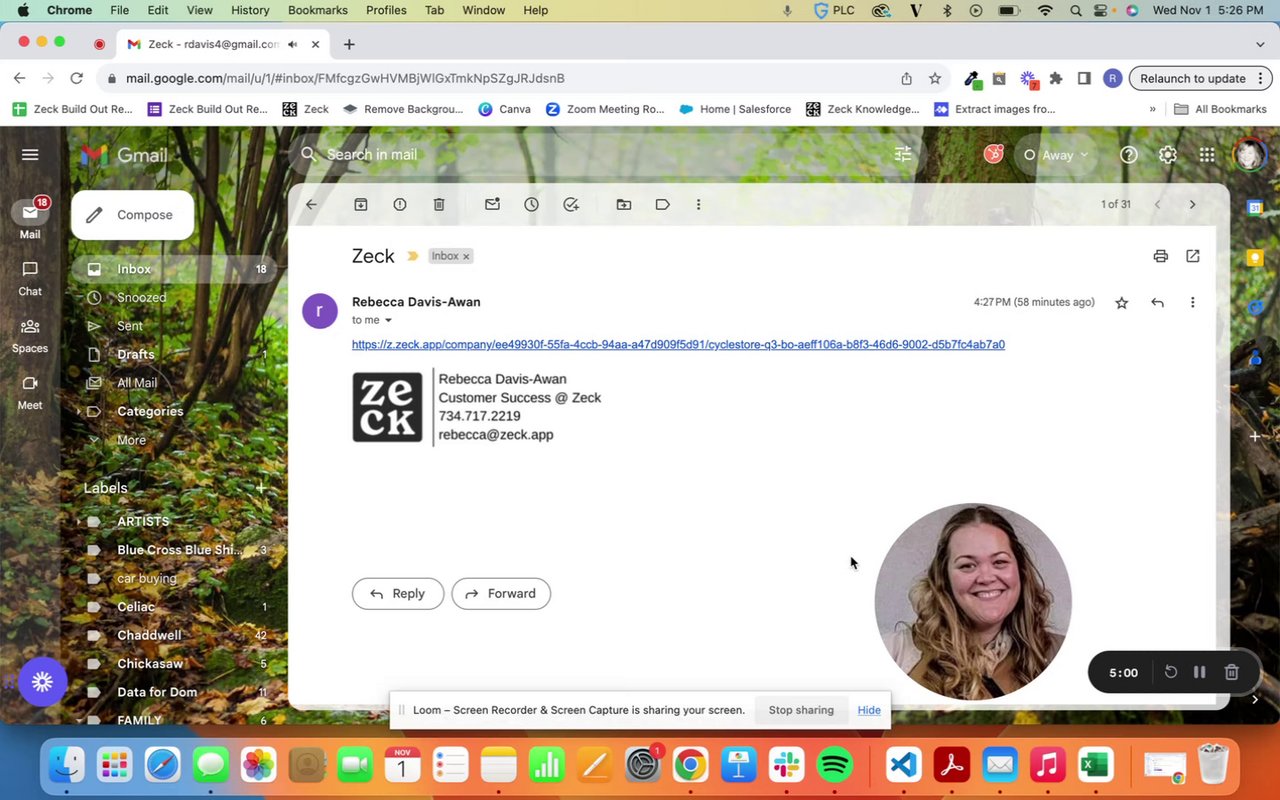Bookmark this page star icon
Image resolution: width=1280 pixels, height=800 pixels.
click(935, 78)
